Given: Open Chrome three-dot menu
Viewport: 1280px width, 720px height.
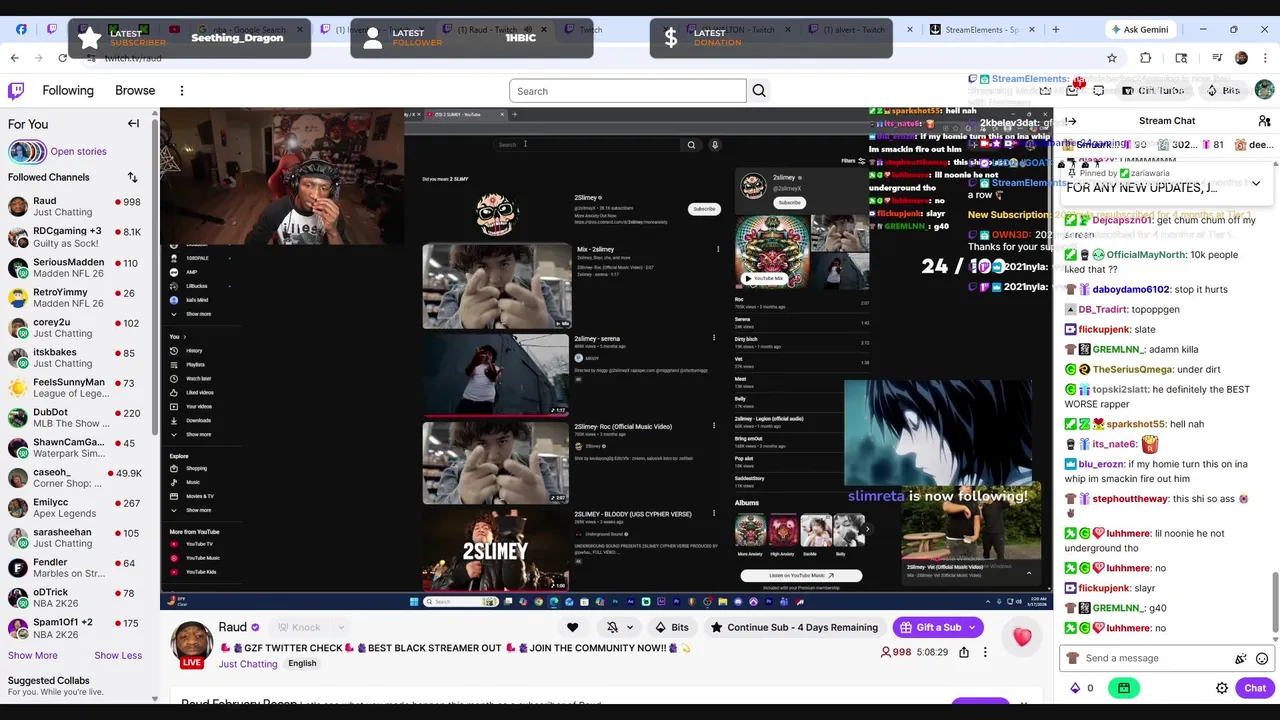Looking at the screenshot, I should pos(1264,58).
